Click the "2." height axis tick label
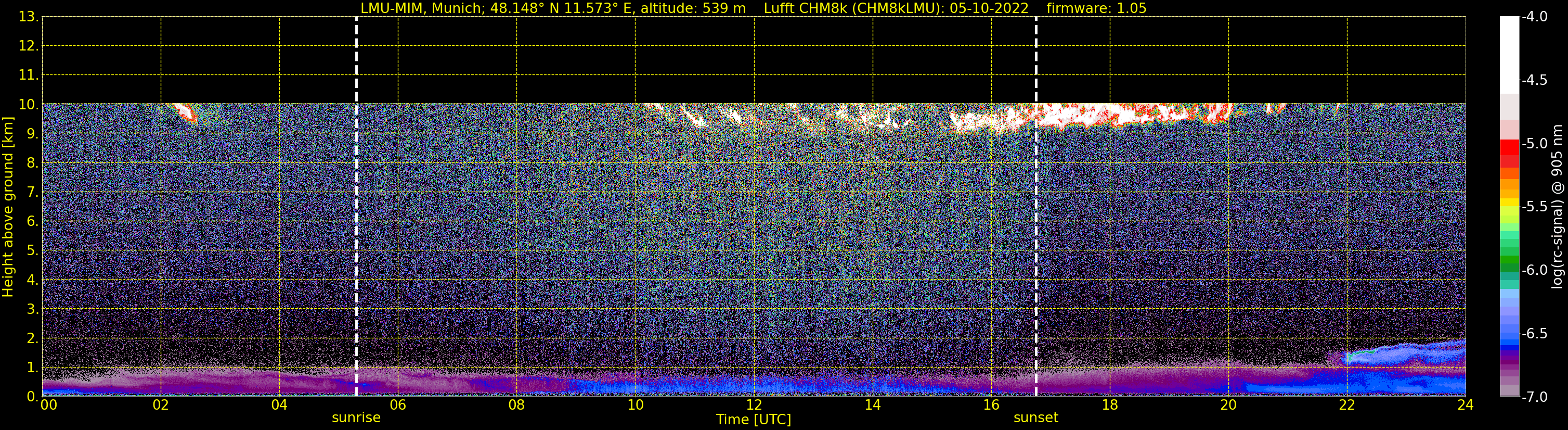Viewport: 1568px width, 430px height. point(33,339)
